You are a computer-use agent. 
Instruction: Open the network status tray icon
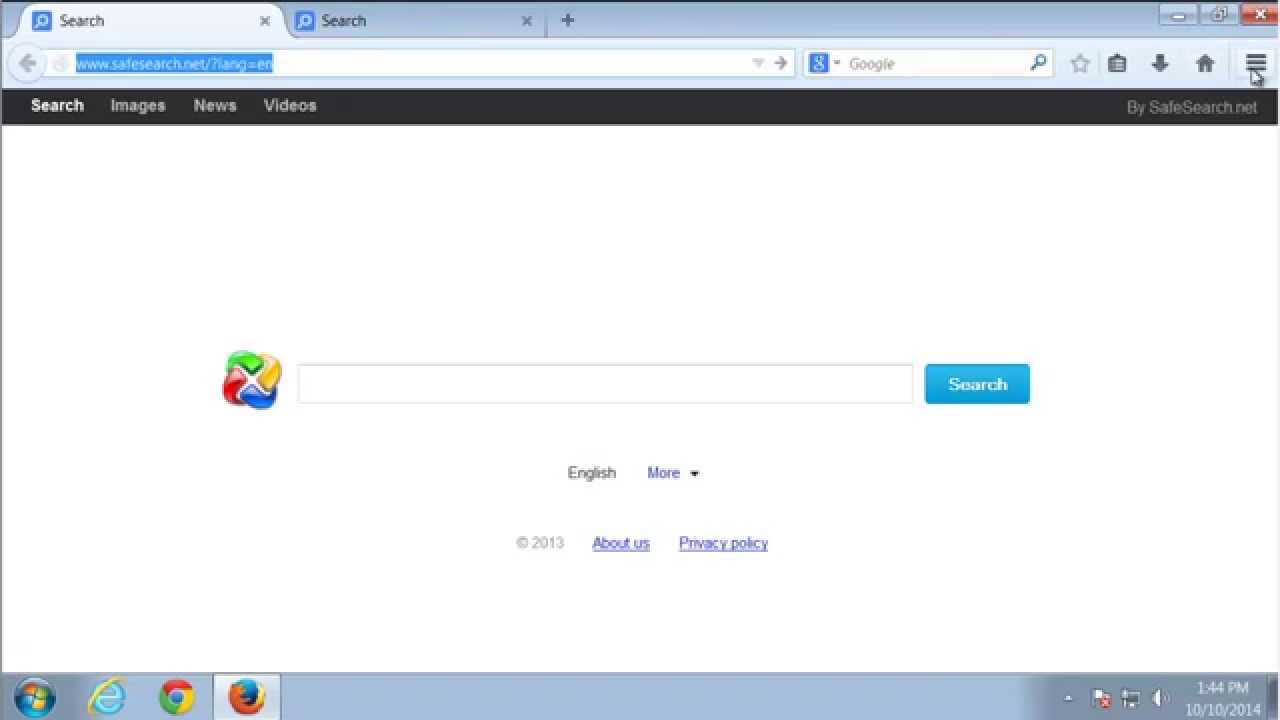pos(1131,698)
